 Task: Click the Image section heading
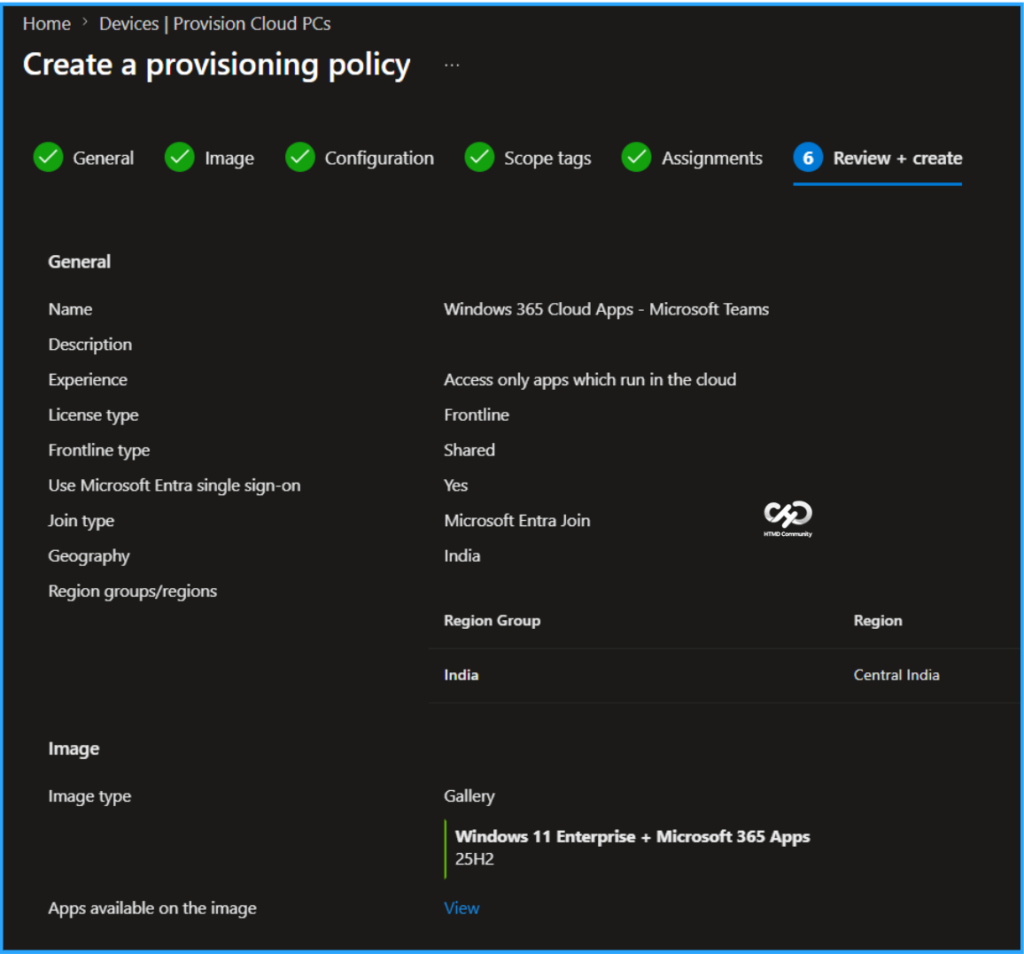coord(73,748)
